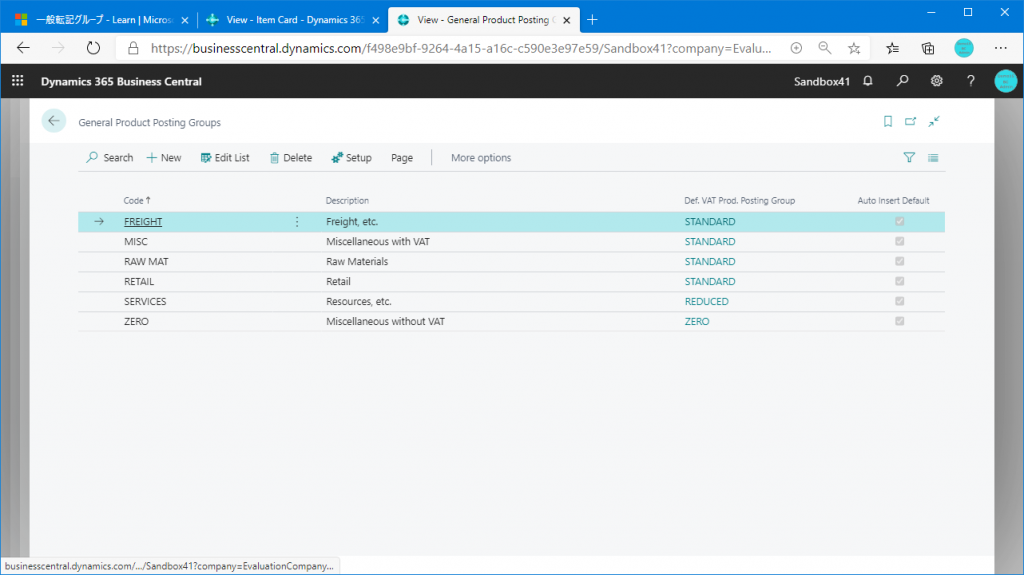
Task: Open page in new window icon
Action: click(x=910, y=122)
